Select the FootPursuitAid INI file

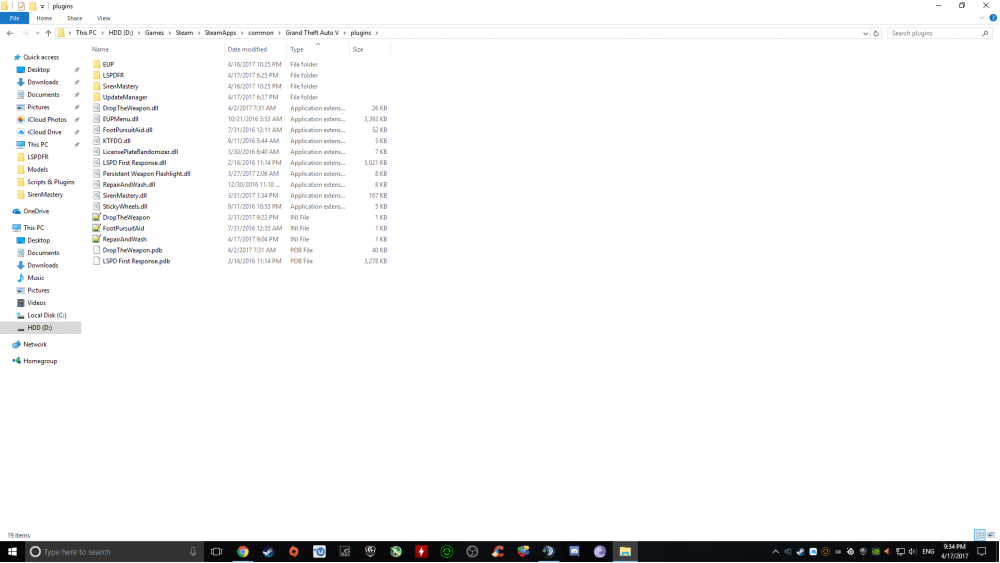pyautogui.click(x=123, y=228)
